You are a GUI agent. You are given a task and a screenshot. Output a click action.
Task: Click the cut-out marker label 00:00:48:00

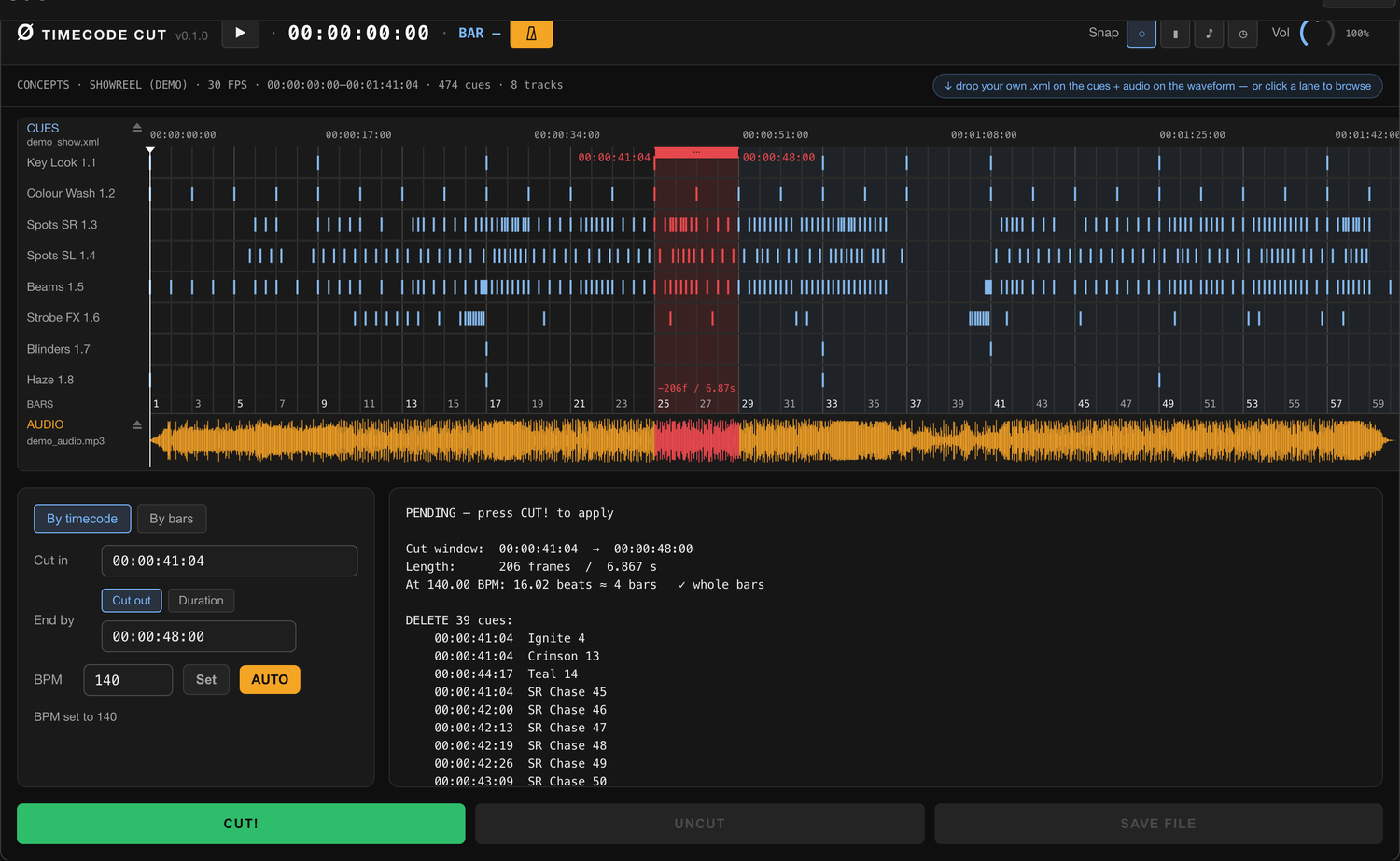[778, 158]
